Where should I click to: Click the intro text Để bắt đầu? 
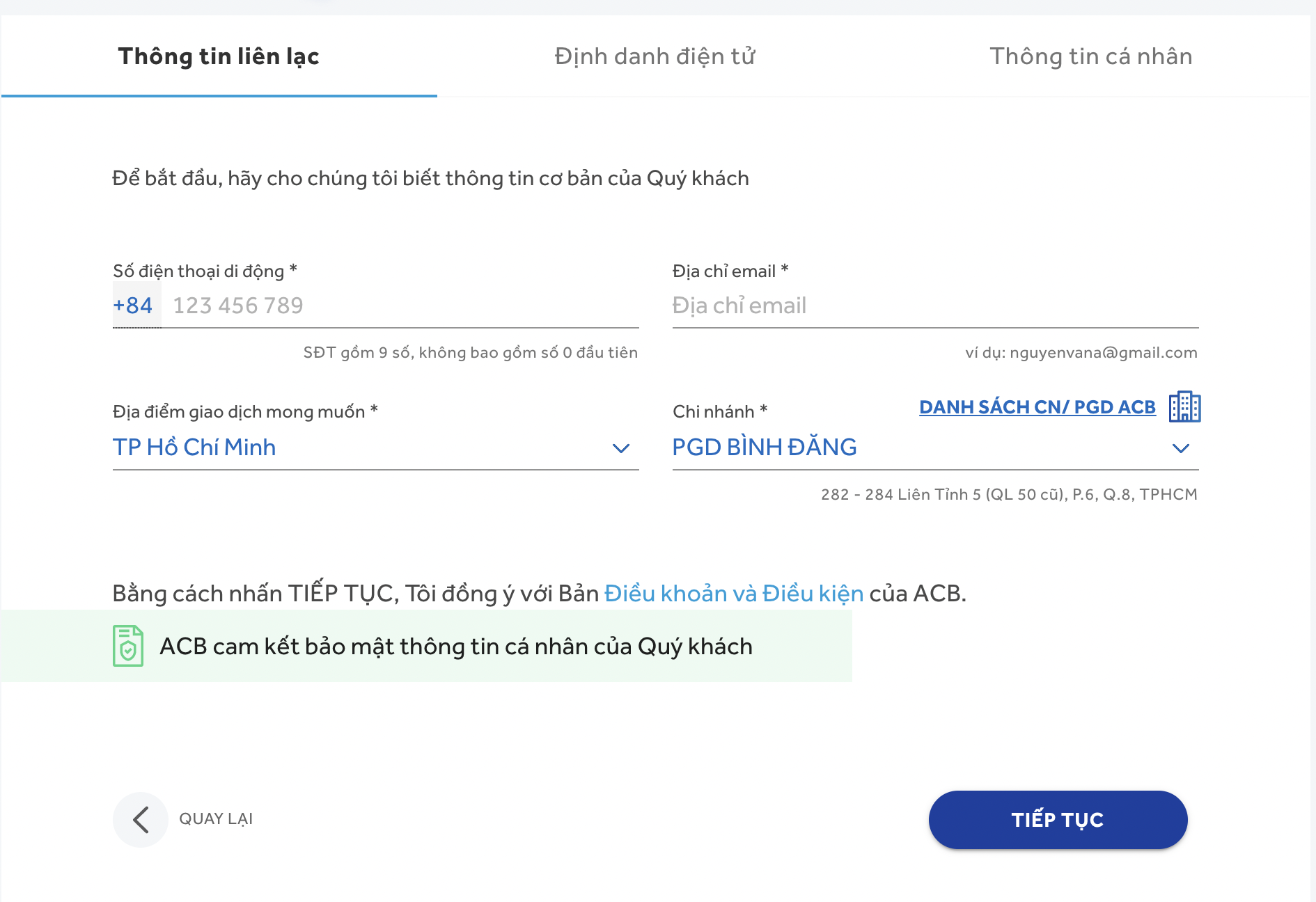coord(430,178)
